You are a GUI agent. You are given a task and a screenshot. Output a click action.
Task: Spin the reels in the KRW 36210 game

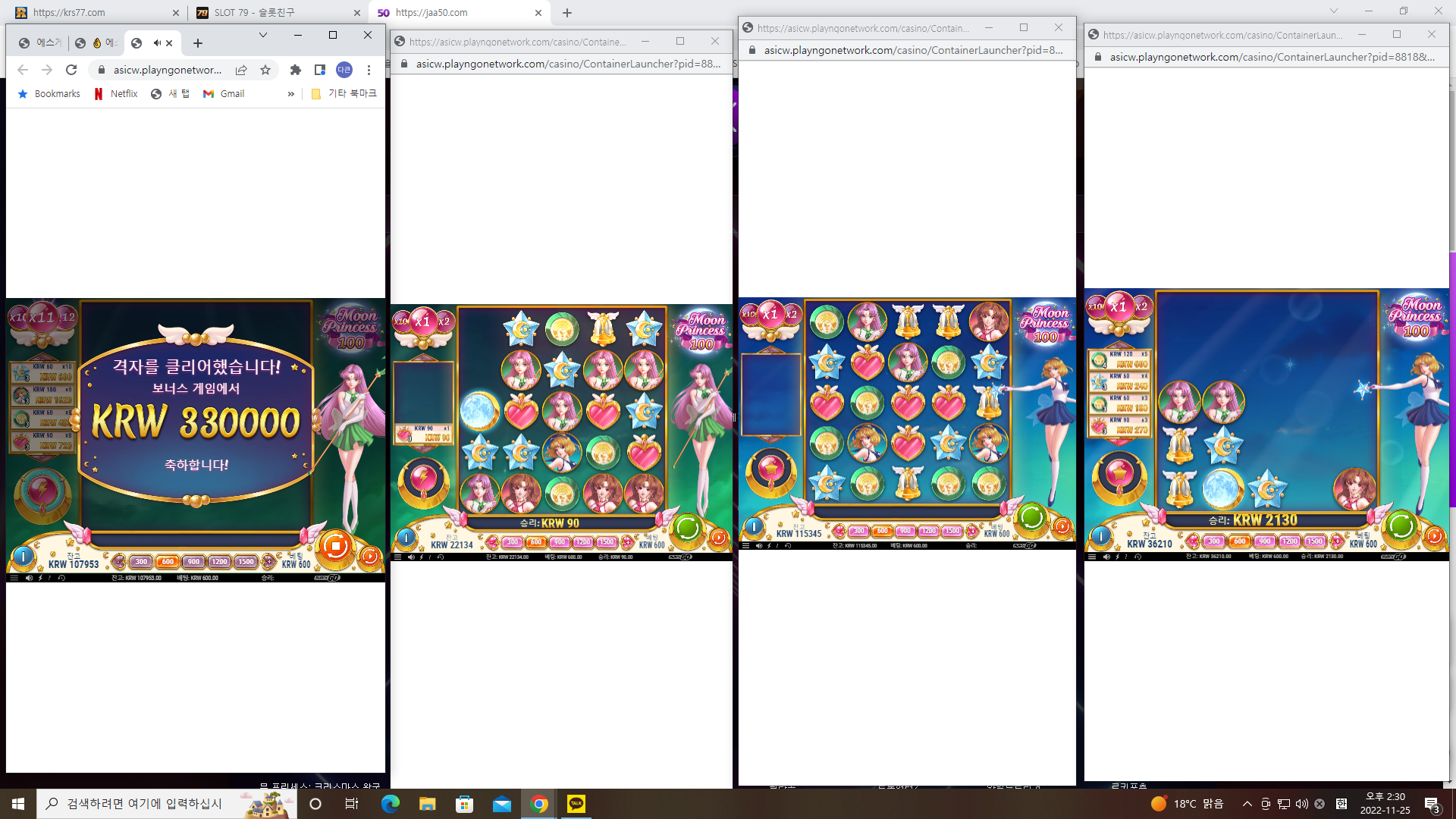[x=1401, y=525]
